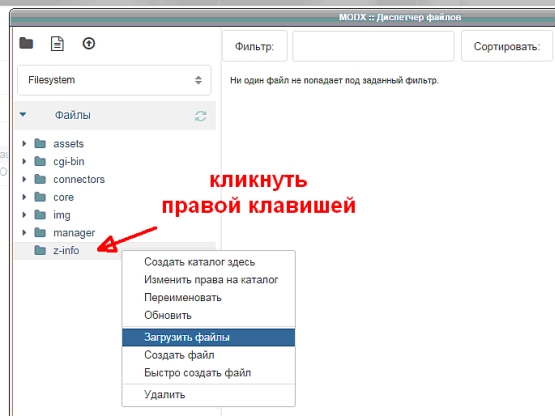Click the z-info folder icon
Image resolution: width=555 pixels, height=416 pixels.
[40, 250]
